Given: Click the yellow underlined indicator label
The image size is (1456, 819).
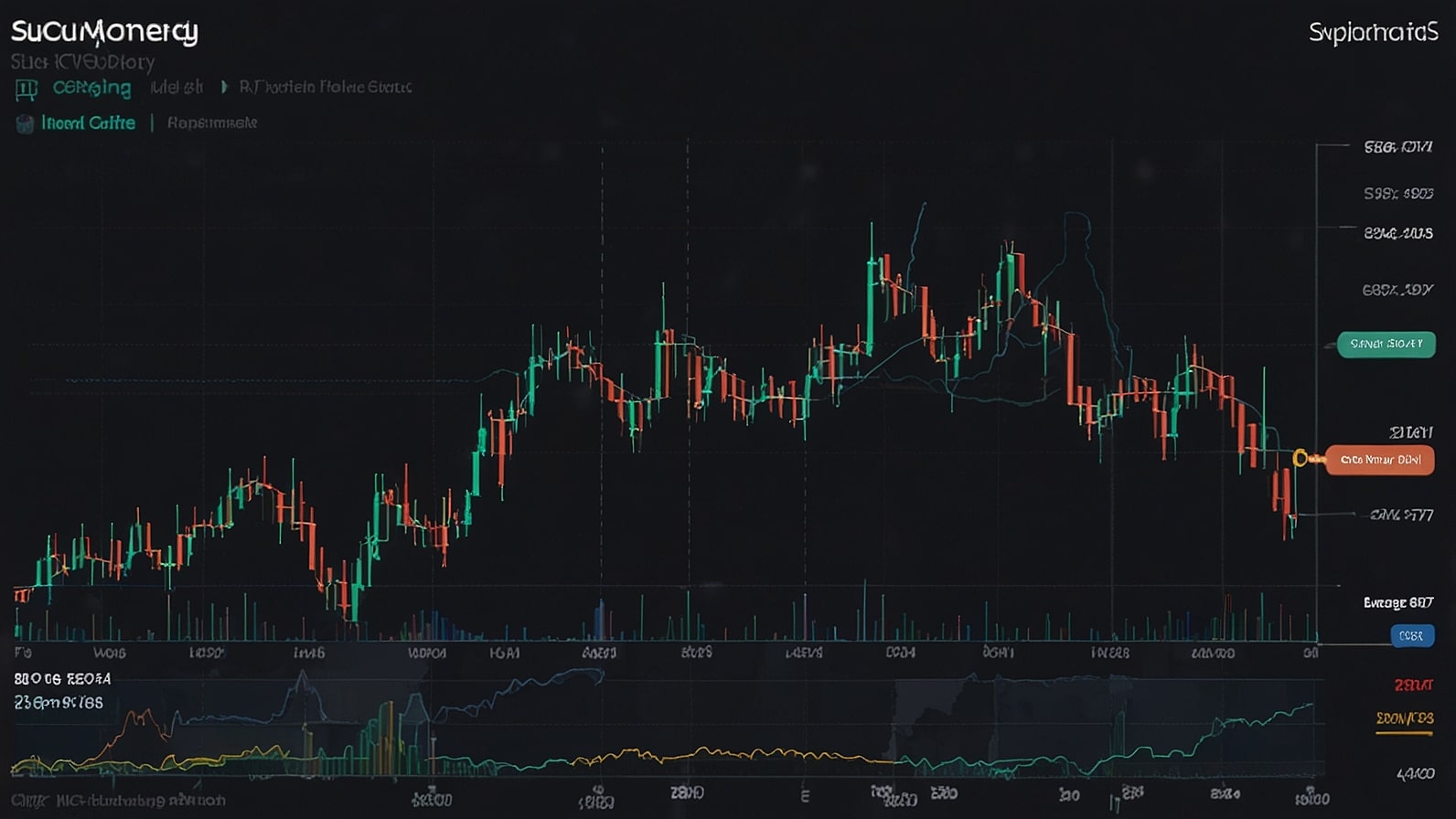Looking at the screenshot, I should click(x=1405, y=720).
